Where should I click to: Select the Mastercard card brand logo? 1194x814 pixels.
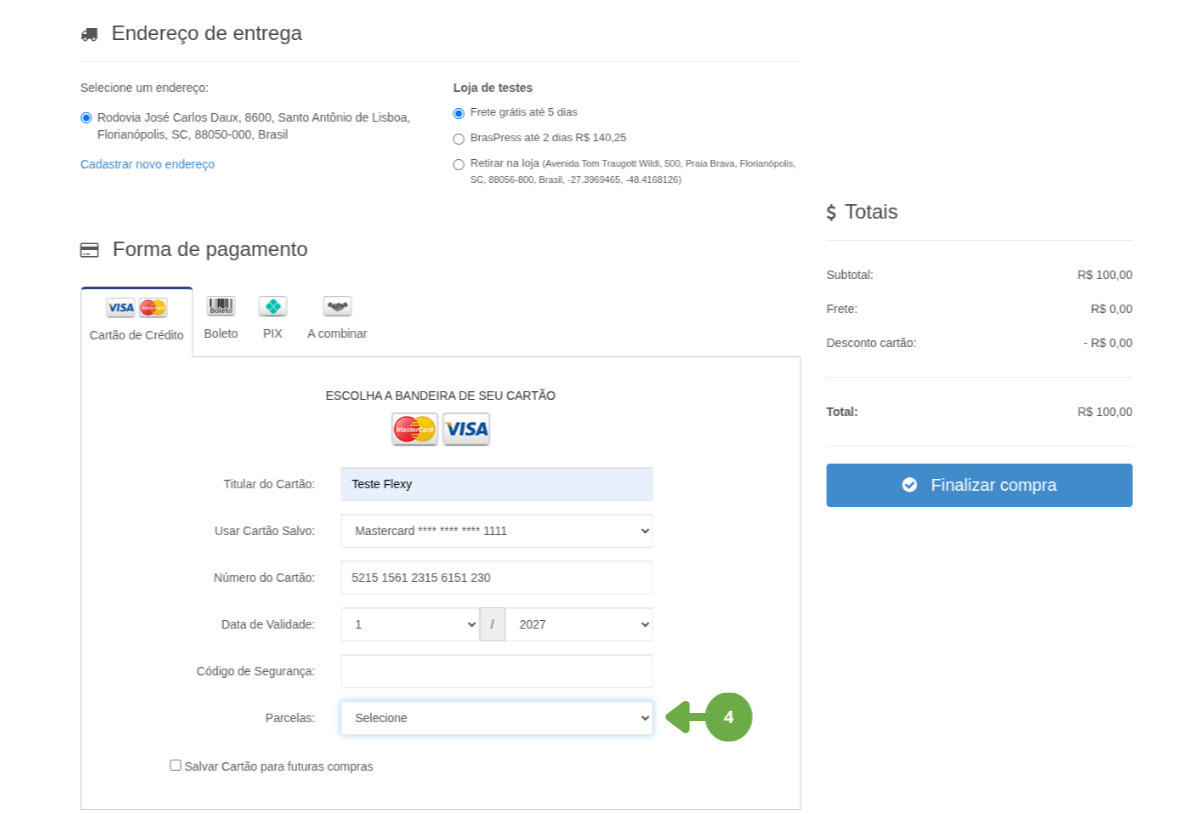coord(414,429)
